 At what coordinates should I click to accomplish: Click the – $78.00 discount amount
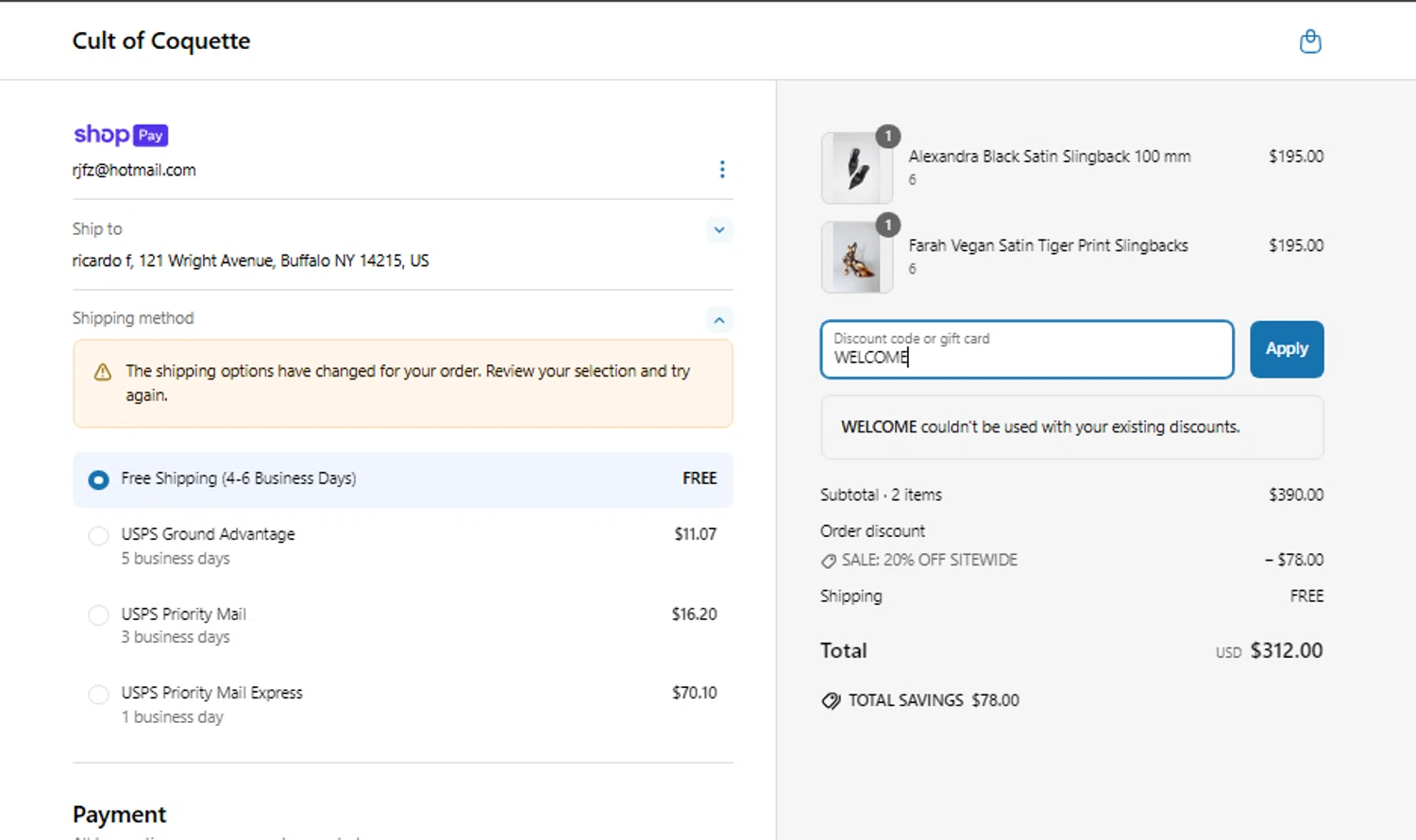pos(1294,560)
